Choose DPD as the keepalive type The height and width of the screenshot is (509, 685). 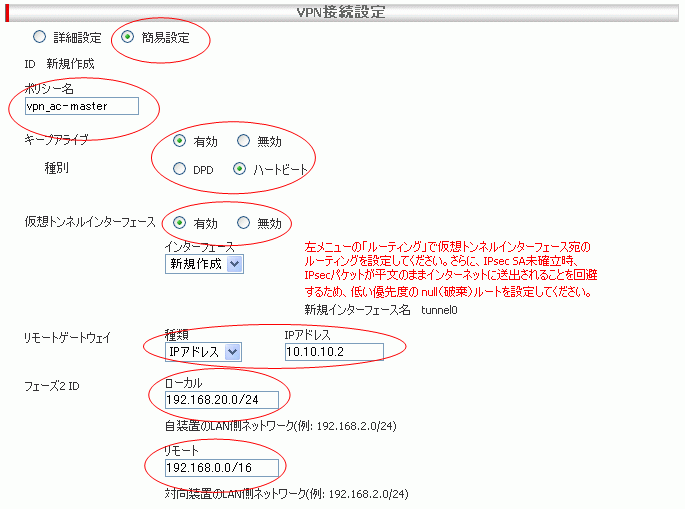coord(179,169)
